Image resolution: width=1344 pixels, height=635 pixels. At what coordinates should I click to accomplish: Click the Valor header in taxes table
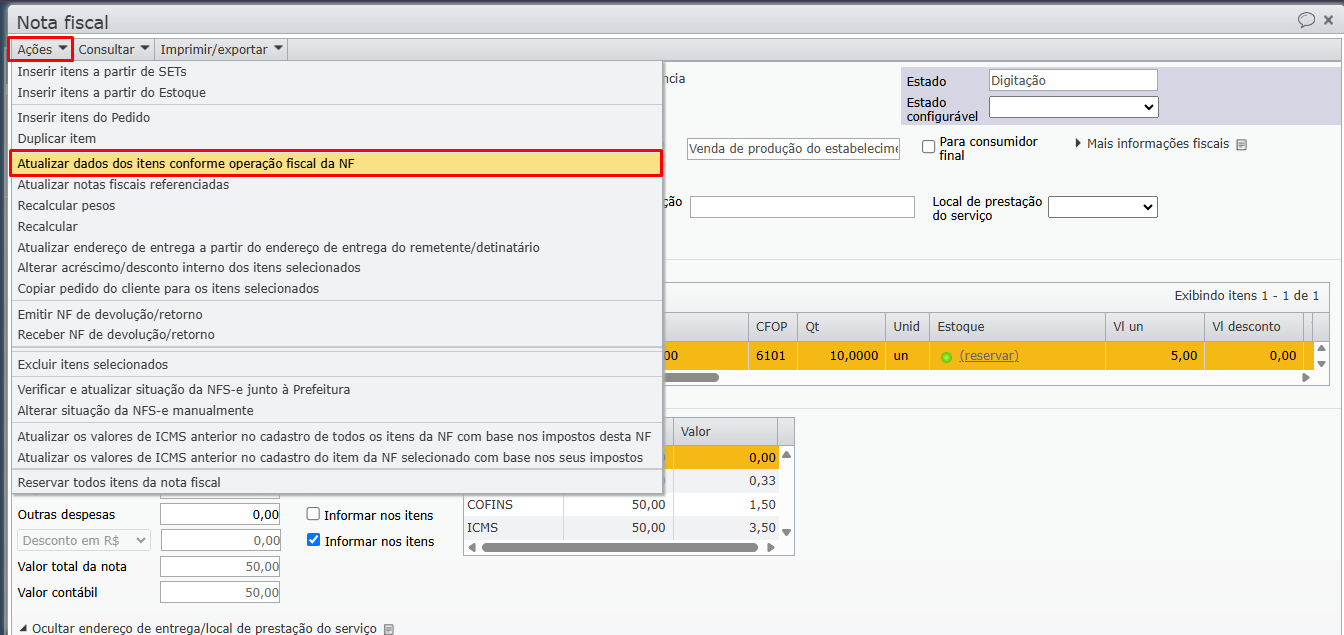725,432
